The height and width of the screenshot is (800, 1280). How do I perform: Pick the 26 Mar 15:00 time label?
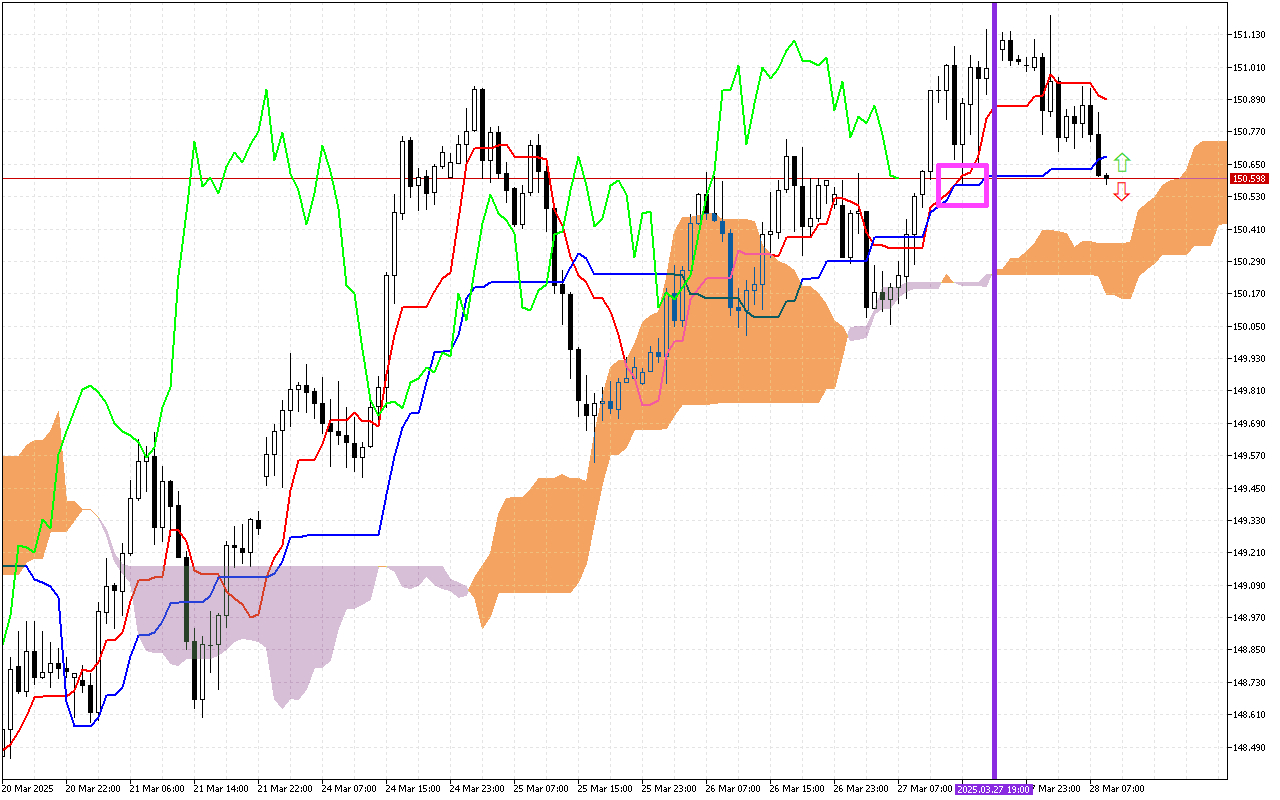point(799,789)
